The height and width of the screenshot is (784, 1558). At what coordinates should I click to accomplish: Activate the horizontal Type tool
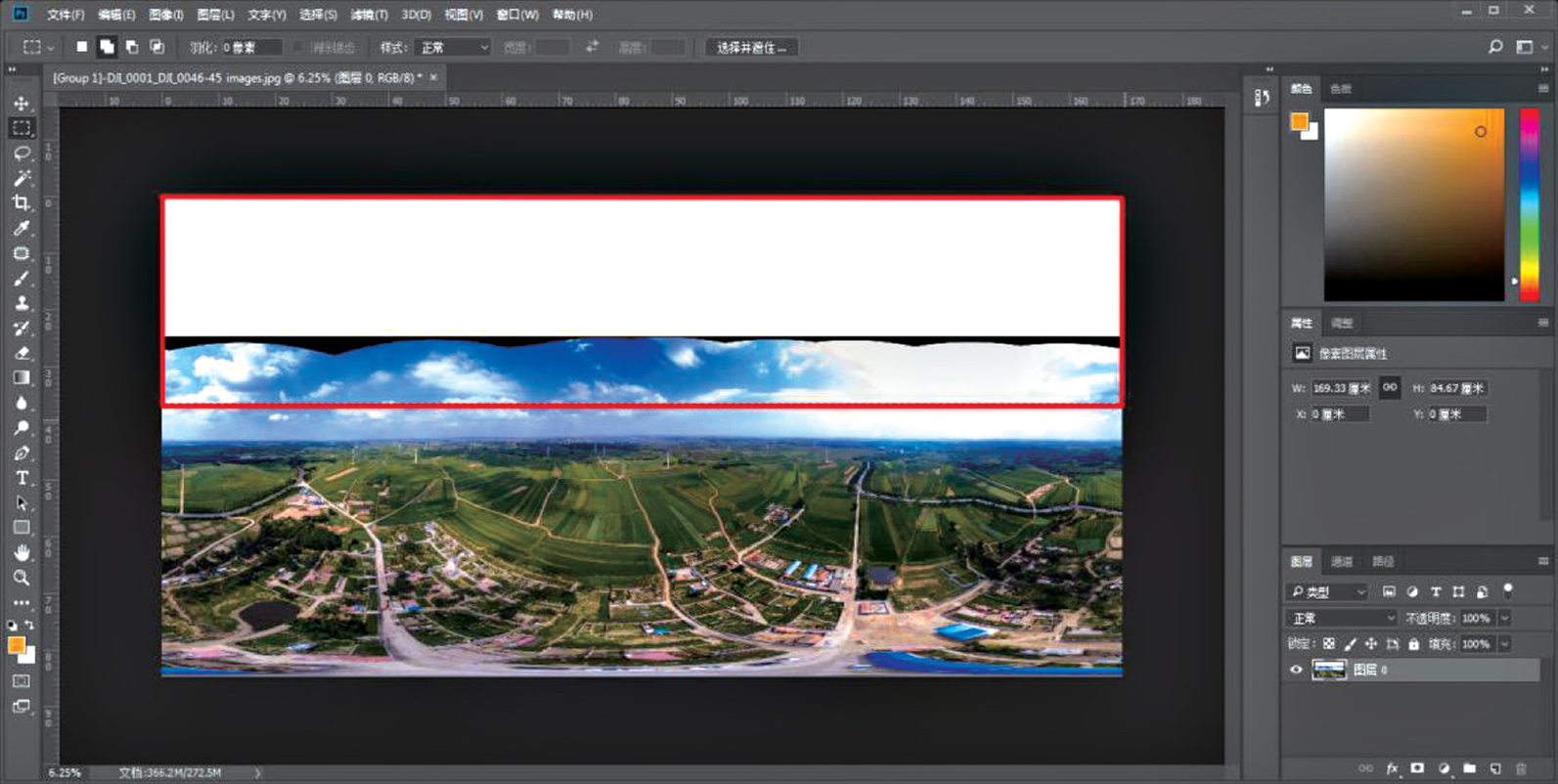(22, 478)
